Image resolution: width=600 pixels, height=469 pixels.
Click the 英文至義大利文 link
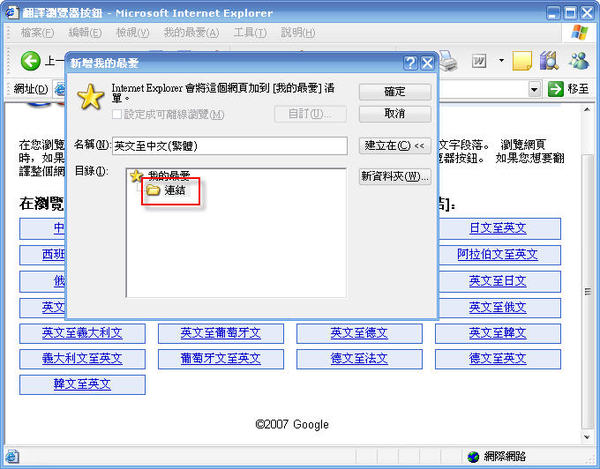[82, 333]
